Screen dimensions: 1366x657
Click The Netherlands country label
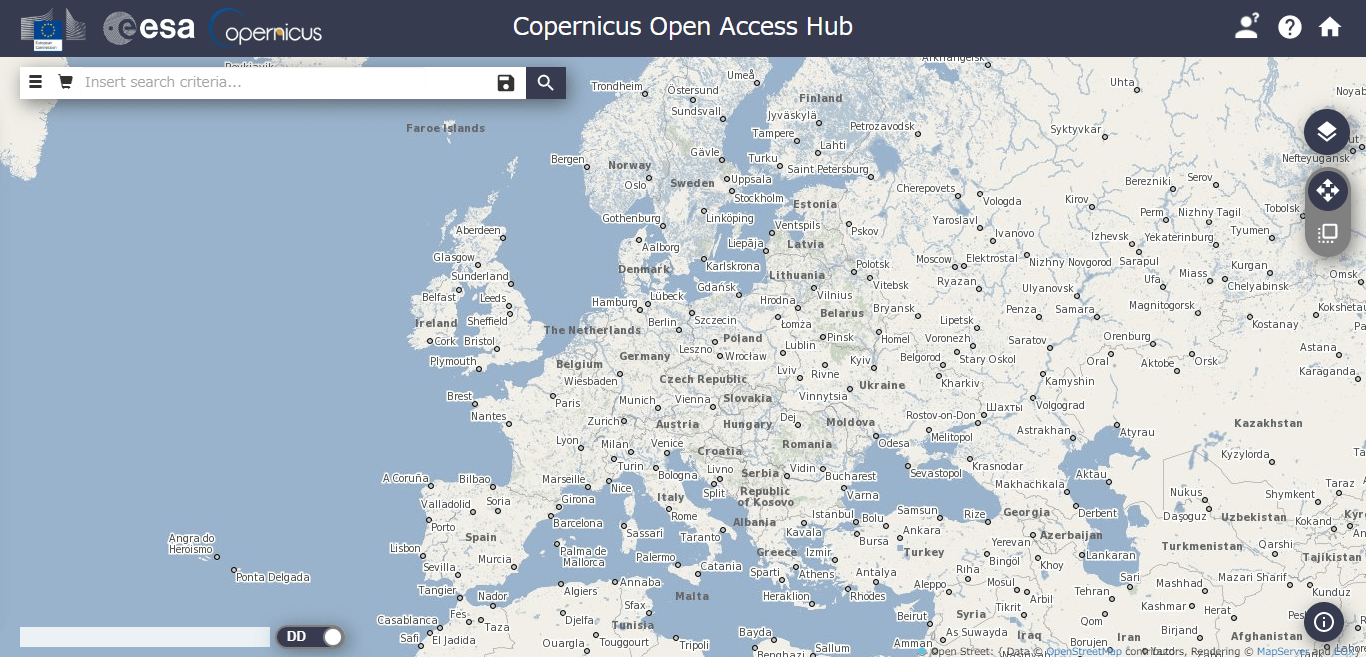[592, 330]
